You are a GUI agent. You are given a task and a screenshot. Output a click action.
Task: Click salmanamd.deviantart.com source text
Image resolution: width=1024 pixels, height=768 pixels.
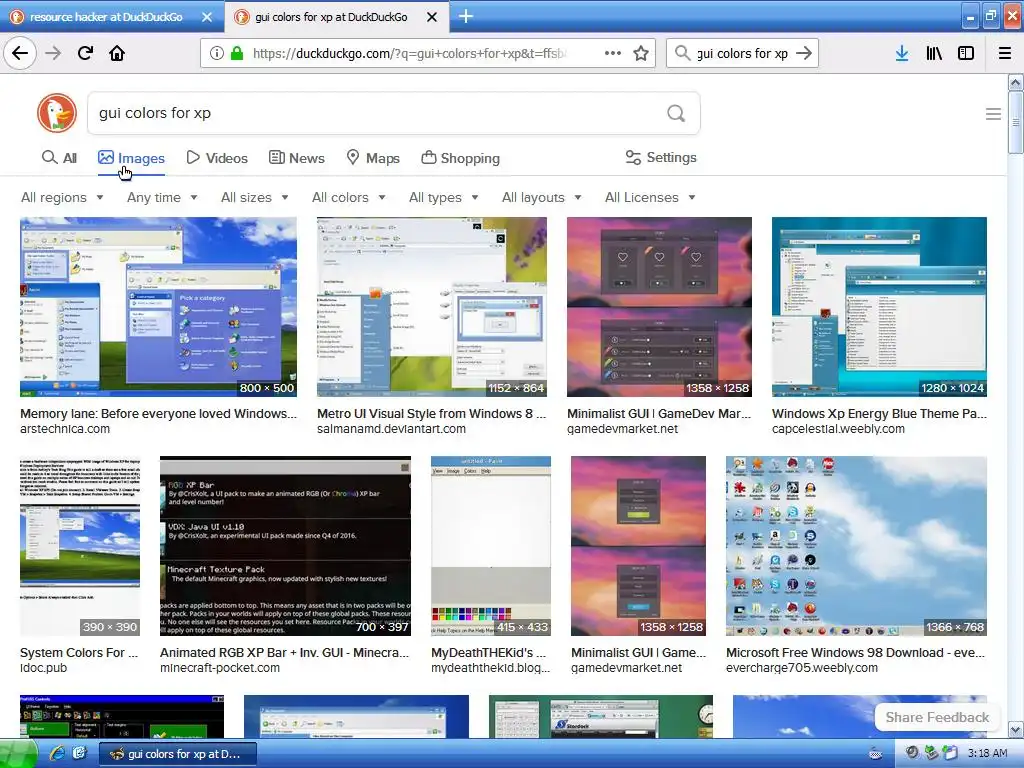click(x=391, y=429)
